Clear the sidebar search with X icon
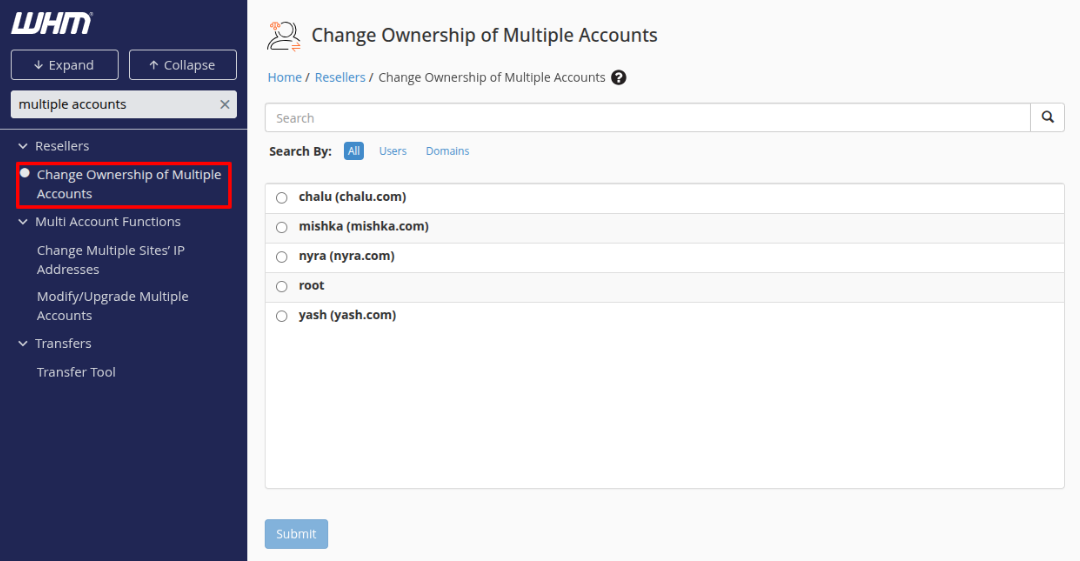Image resolution: width=1080 pixels, height=561 pixels. [225, 105]
